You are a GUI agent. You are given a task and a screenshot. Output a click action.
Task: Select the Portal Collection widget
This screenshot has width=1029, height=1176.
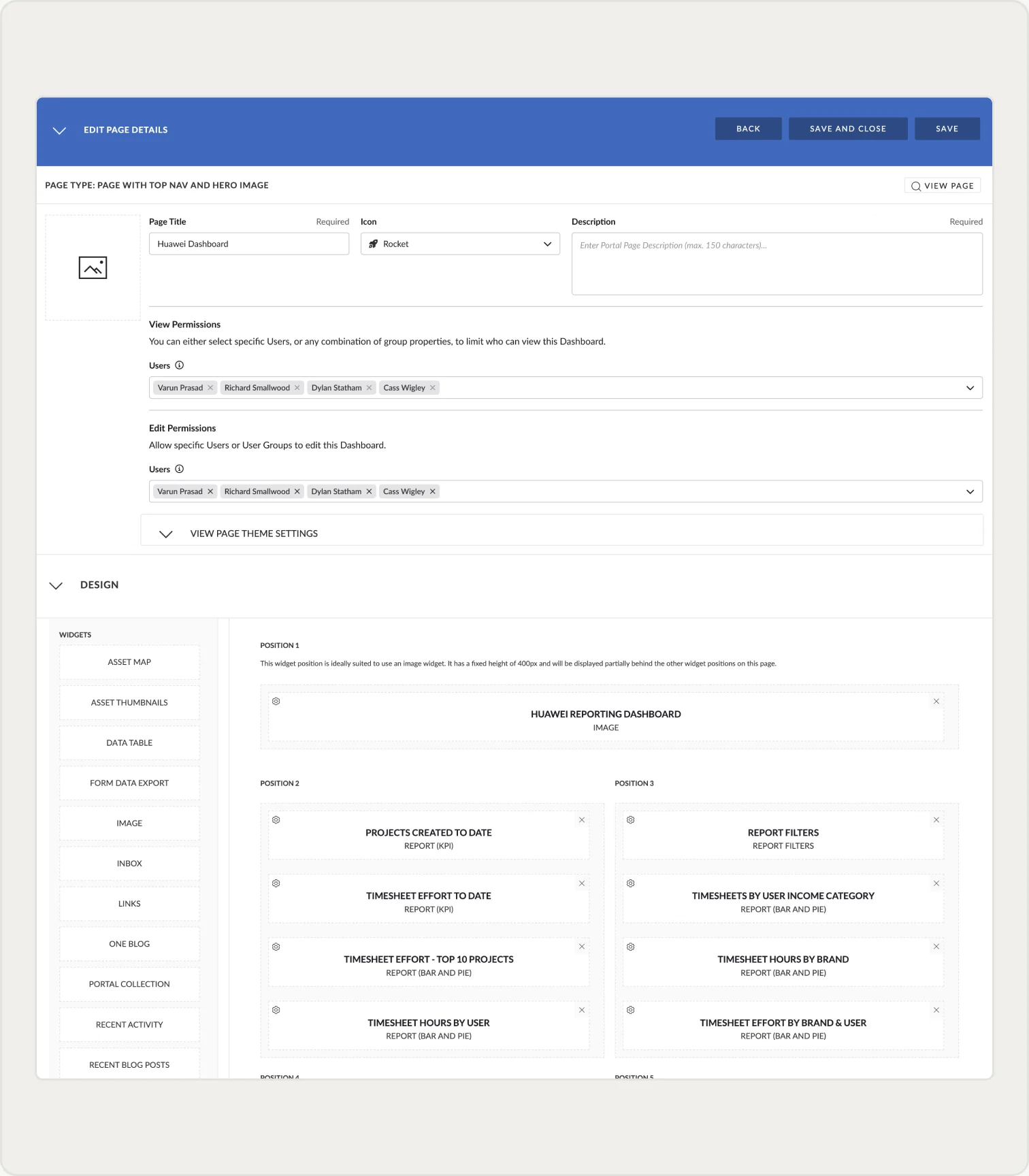pos(129,984)
